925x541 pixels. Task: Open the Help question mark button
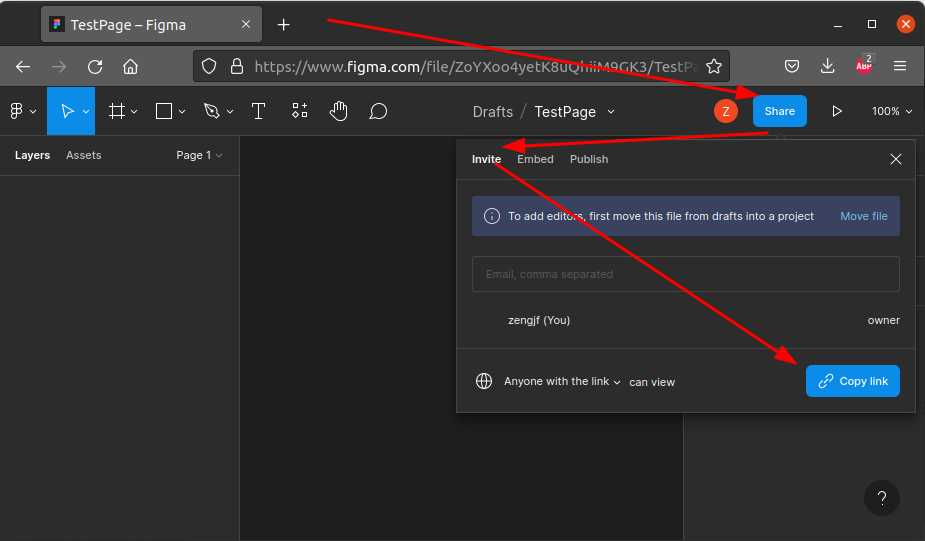coord(881,498)
